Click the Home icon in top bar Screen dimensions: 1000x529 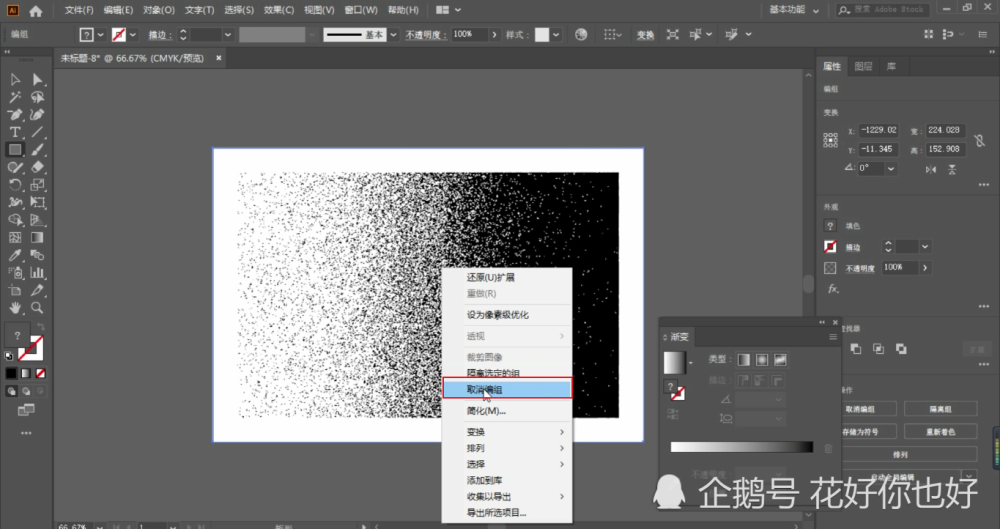tap(36, 11)
